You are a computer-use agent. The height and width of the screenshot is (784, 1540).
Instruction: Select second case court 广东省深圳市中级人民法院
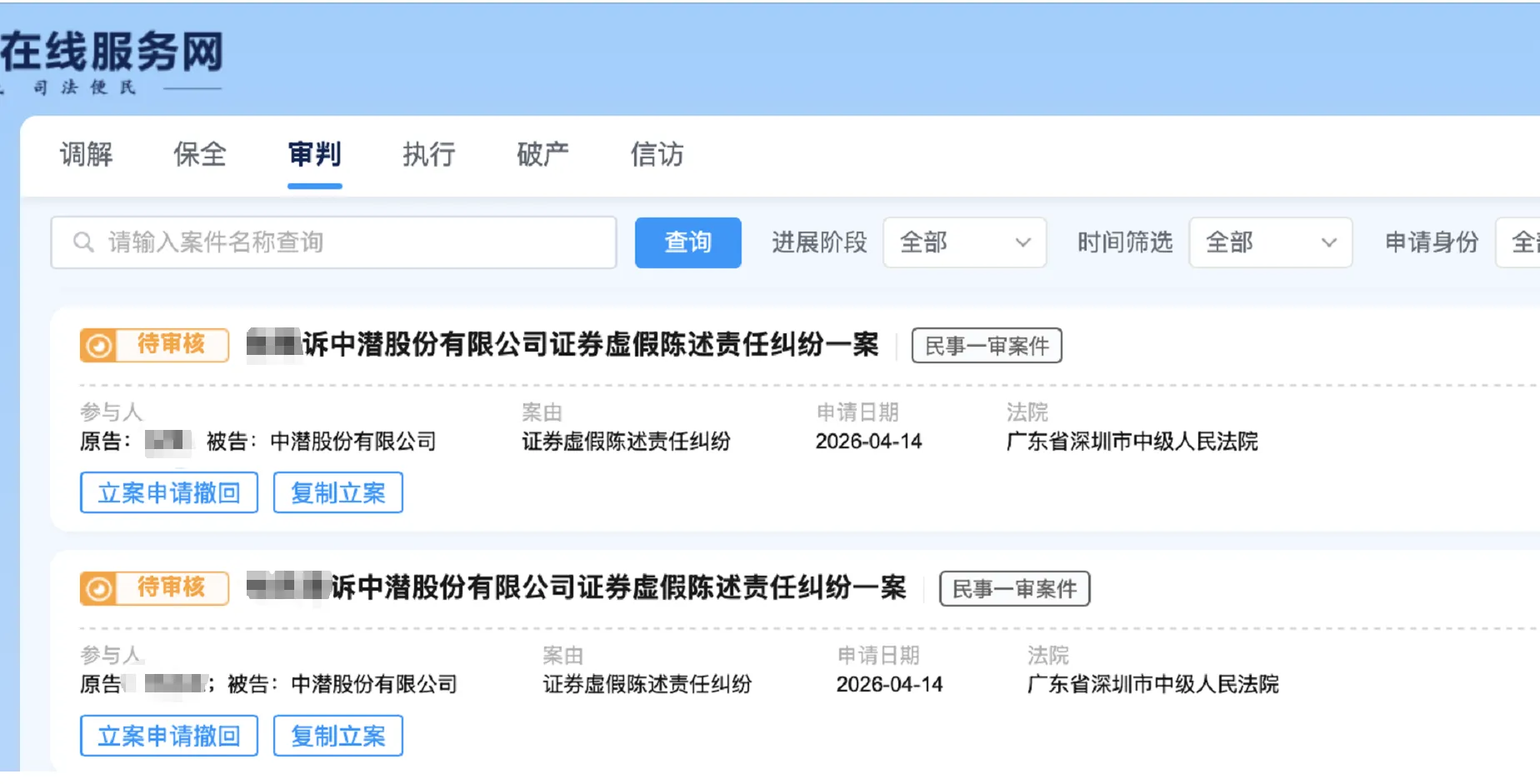click(x=1152, y=685)
